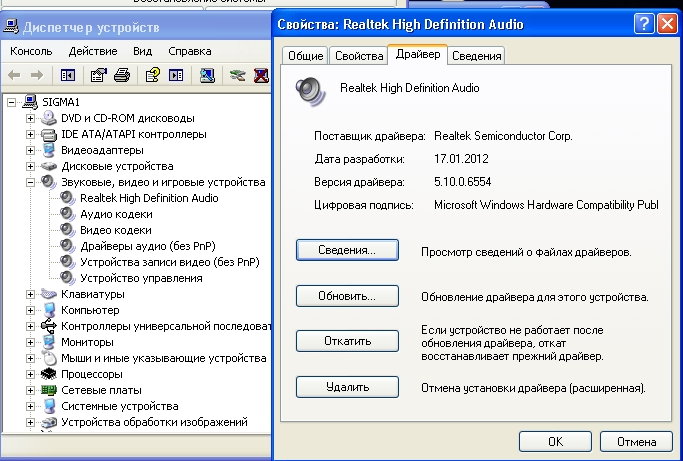This screenshot has width=683, height=461.
Task: Click the Мыши mouse icon
Action: [x=50, y=358]
